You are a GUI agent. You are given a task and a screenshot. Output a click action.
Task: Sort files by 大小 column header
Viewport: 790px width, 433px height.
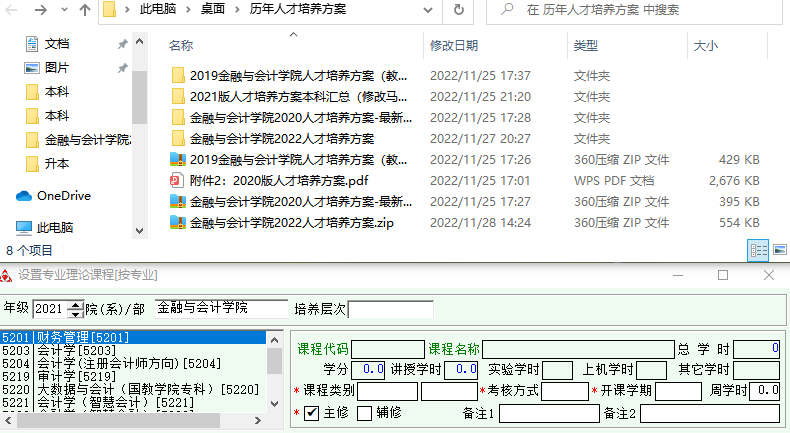tap(705, 46)
